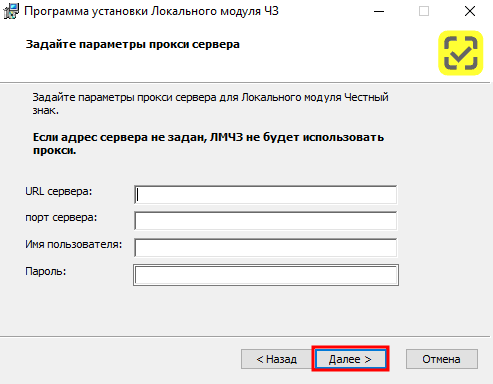Minimize the installer window
This screenshot has width=493, height=384.
tap(379, 11)
